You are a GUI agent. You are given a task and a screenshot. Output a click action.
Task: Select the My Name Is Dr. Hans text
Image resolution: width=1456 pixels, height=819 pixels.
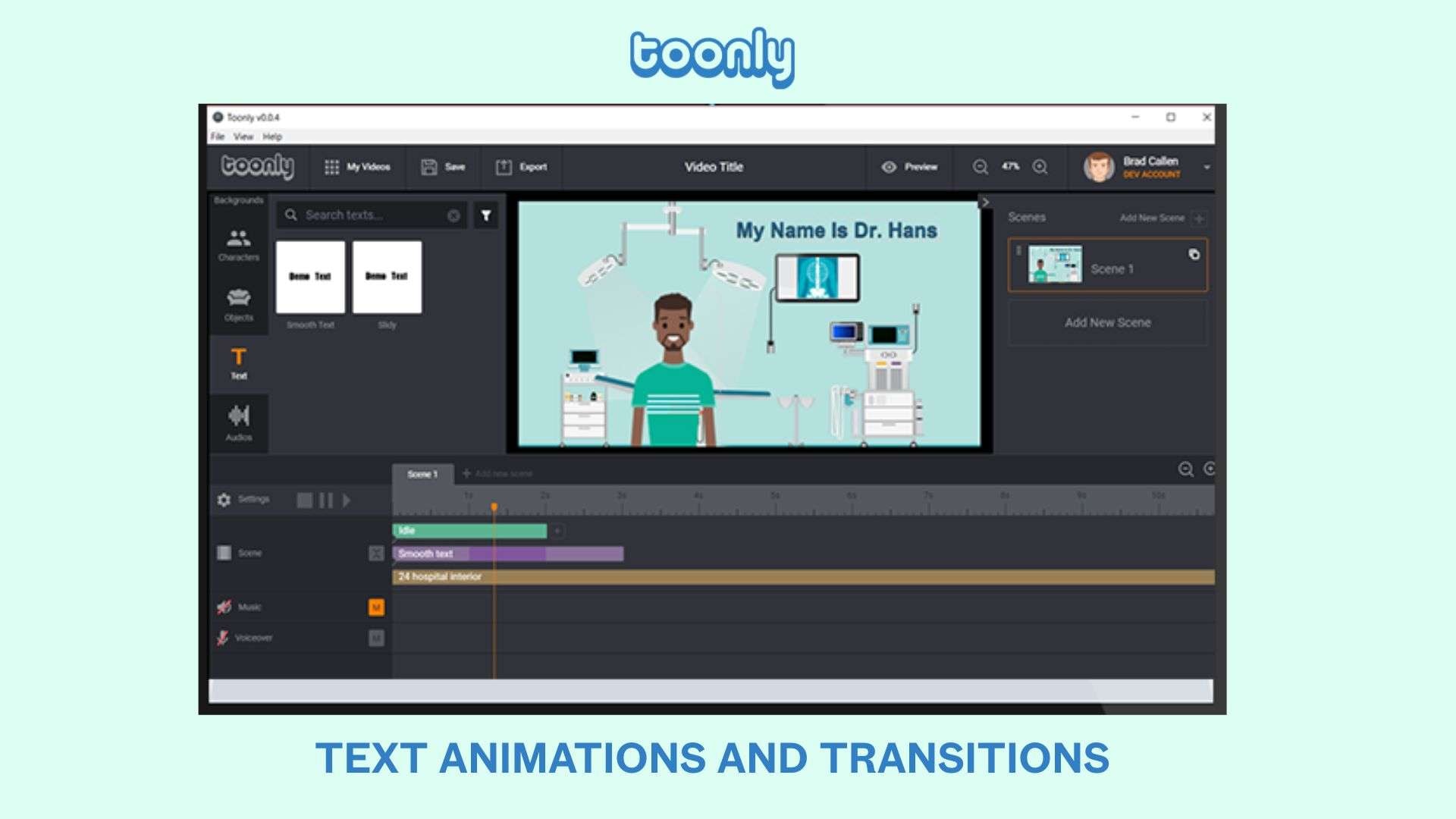point(836,231)
